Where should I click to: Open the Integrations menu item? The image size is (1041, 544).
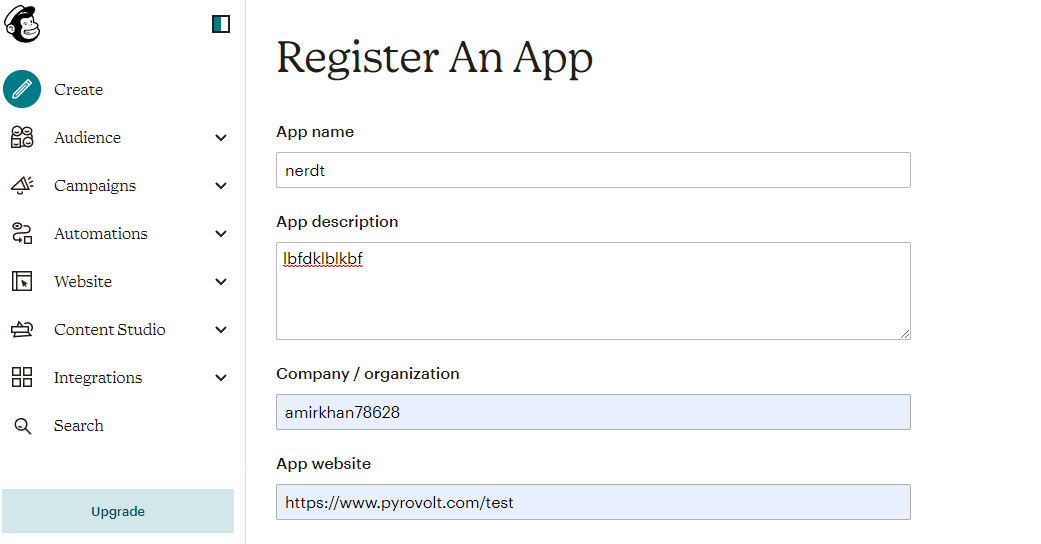tap(98, 378)
